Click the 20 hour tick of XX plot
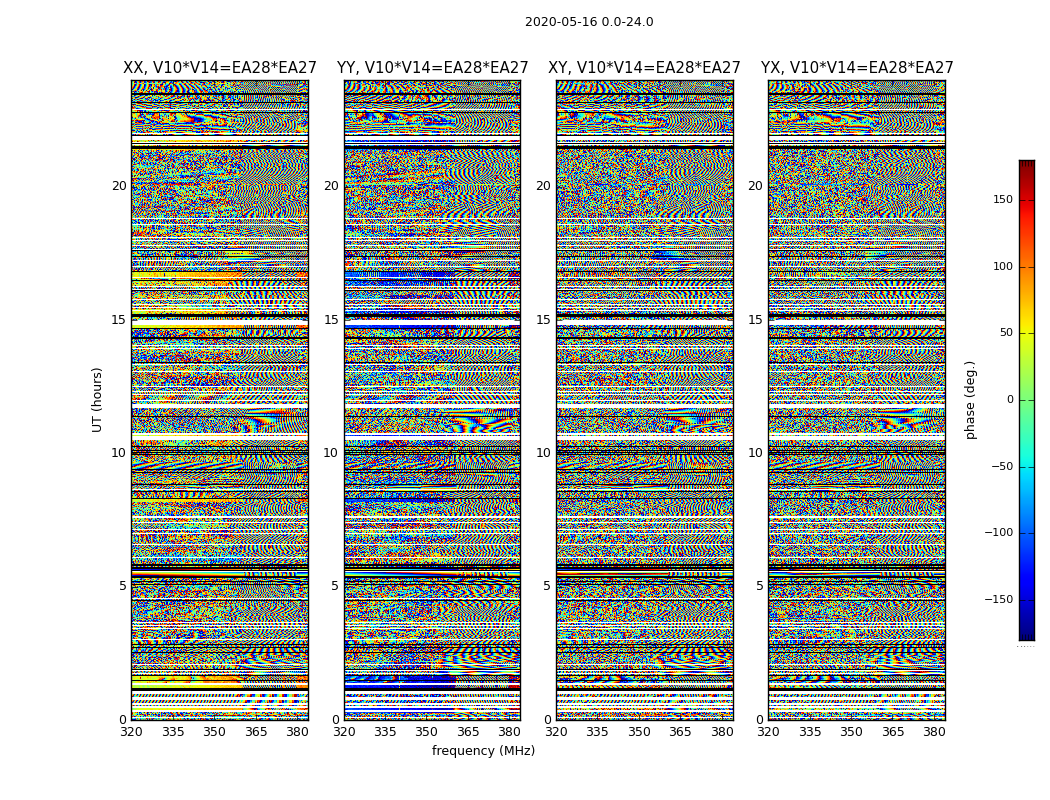Viewport: 1050px width, 800px height. tap(119, 186)
